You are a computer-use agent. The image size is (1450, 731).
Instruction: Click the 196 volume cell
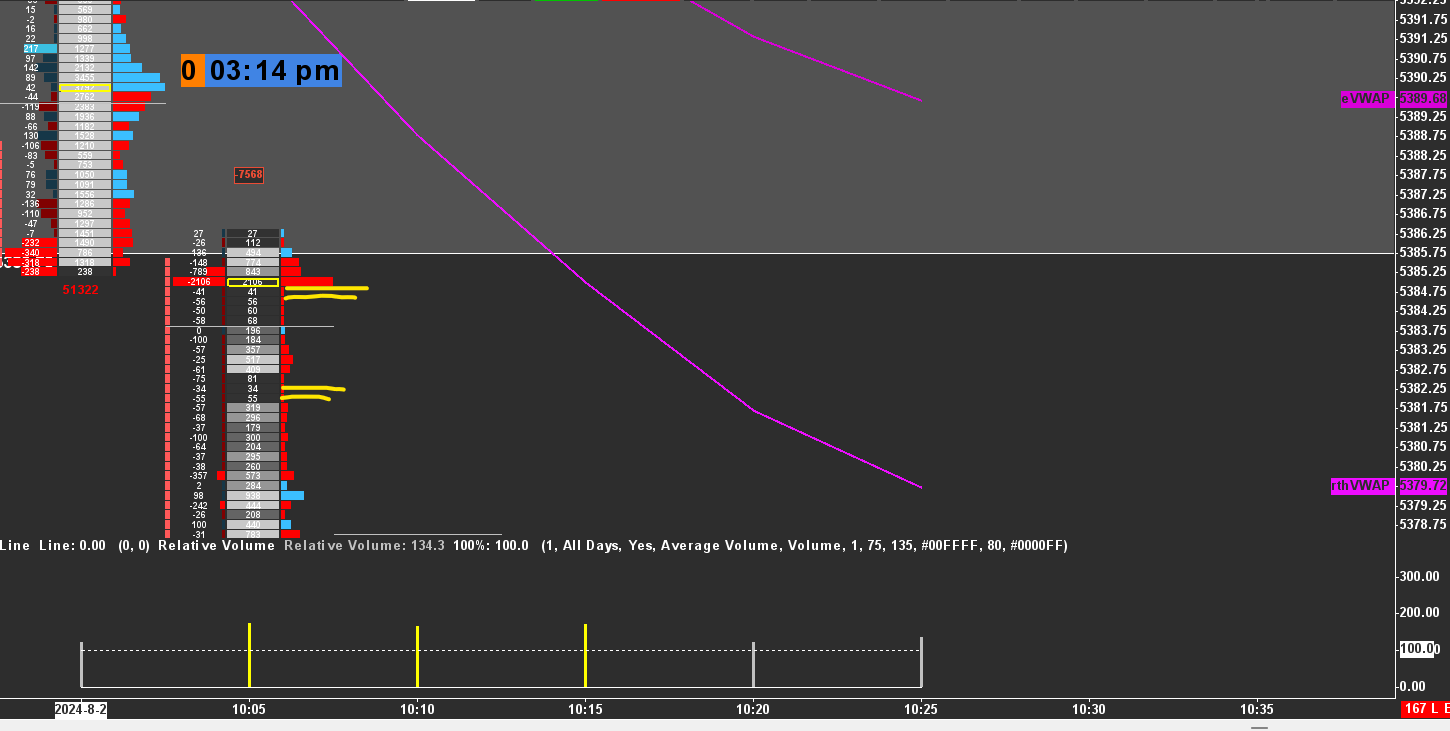click(253, 330)
